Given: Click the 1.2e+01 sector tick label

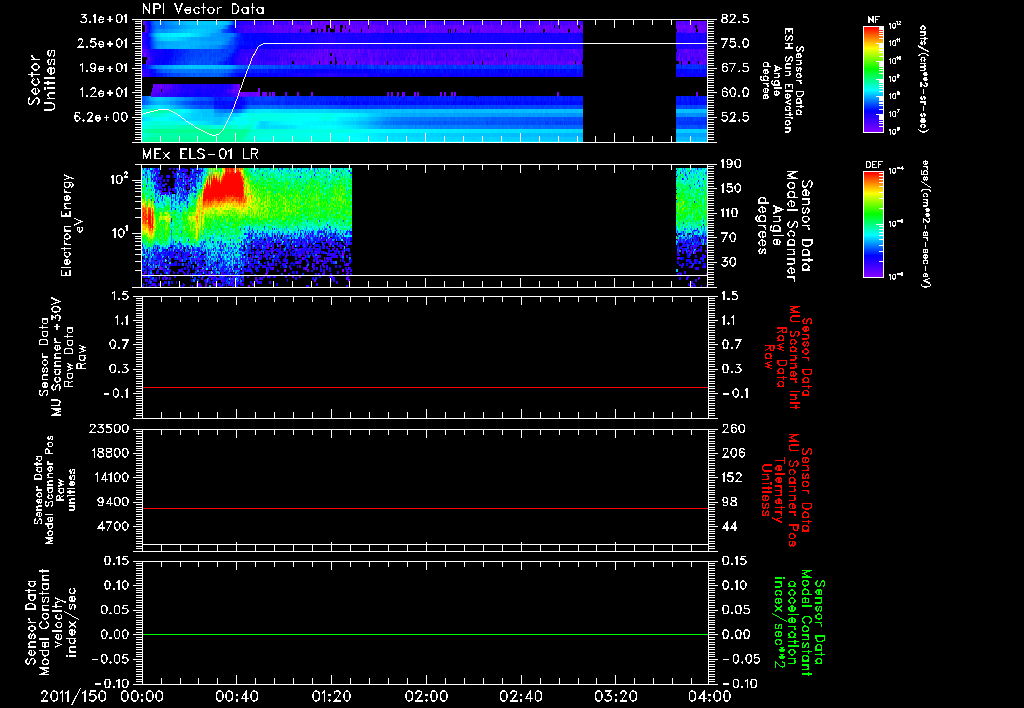Looking at the screenshot, I should (x=104, y=93).
